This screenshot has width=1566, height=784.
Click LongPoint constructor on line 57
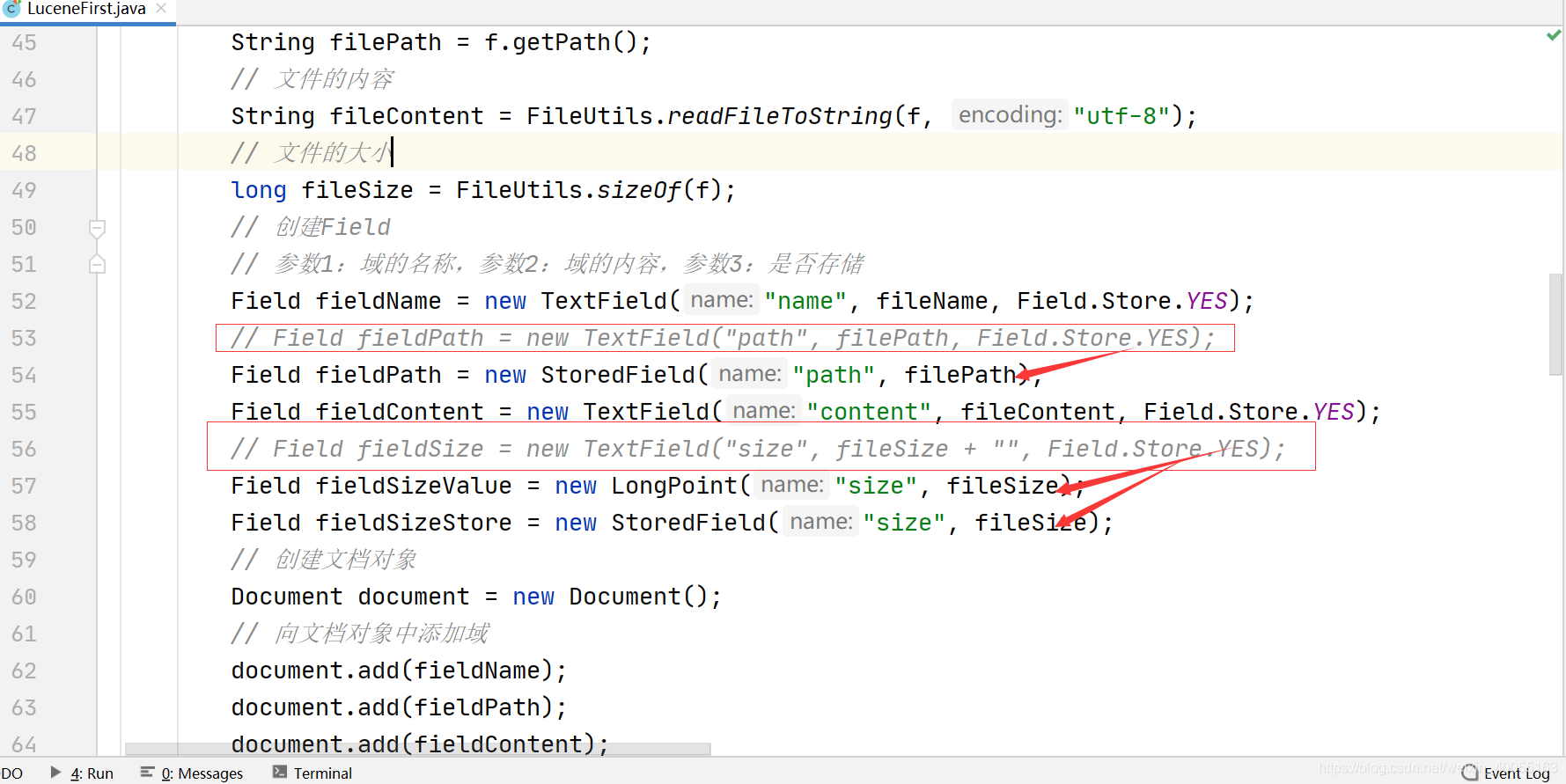(674, 486)
